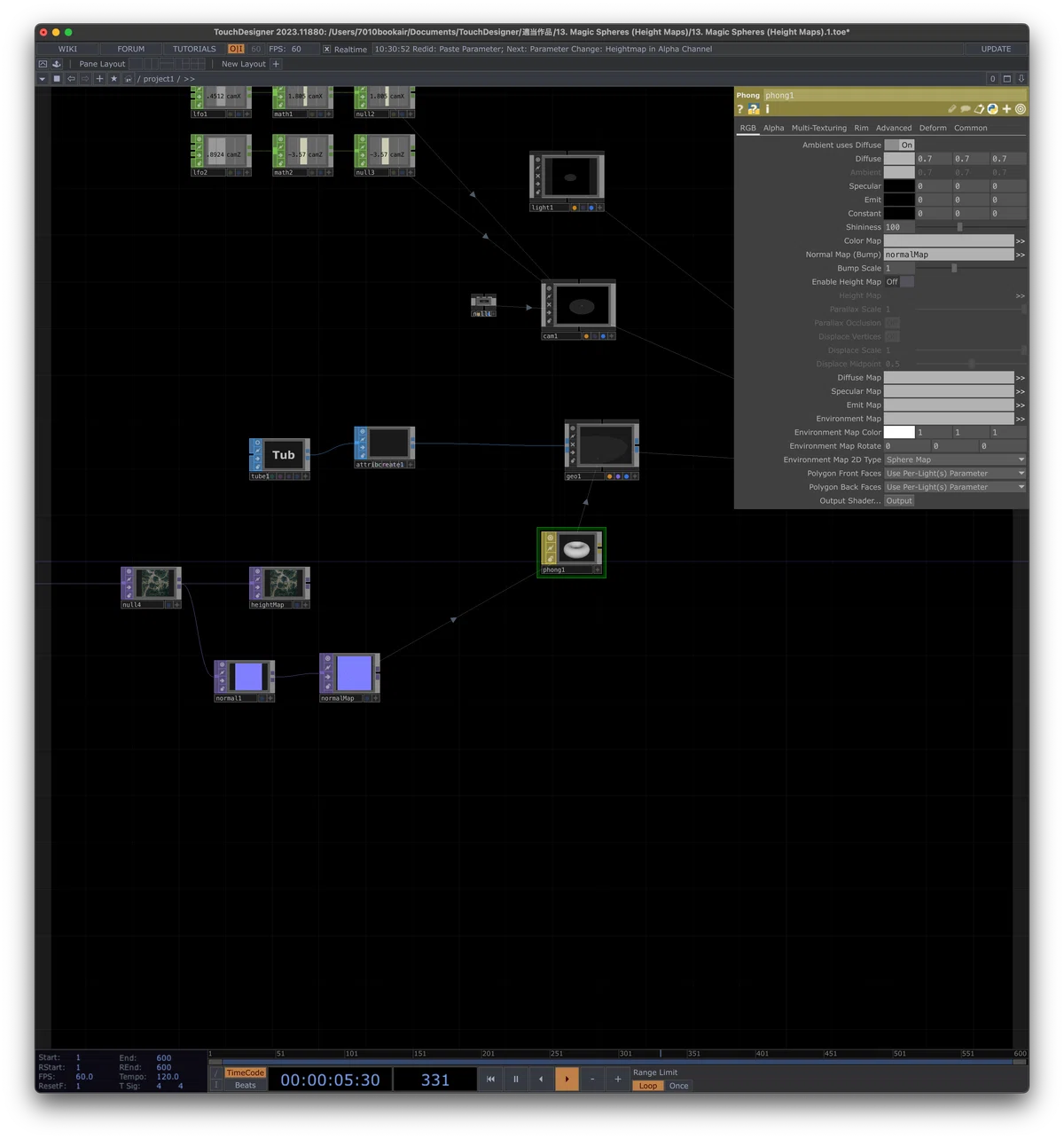Viewport: 1064px width, 1139px height.
Task: Open the Diffuse color swatch
Action: 899,159
